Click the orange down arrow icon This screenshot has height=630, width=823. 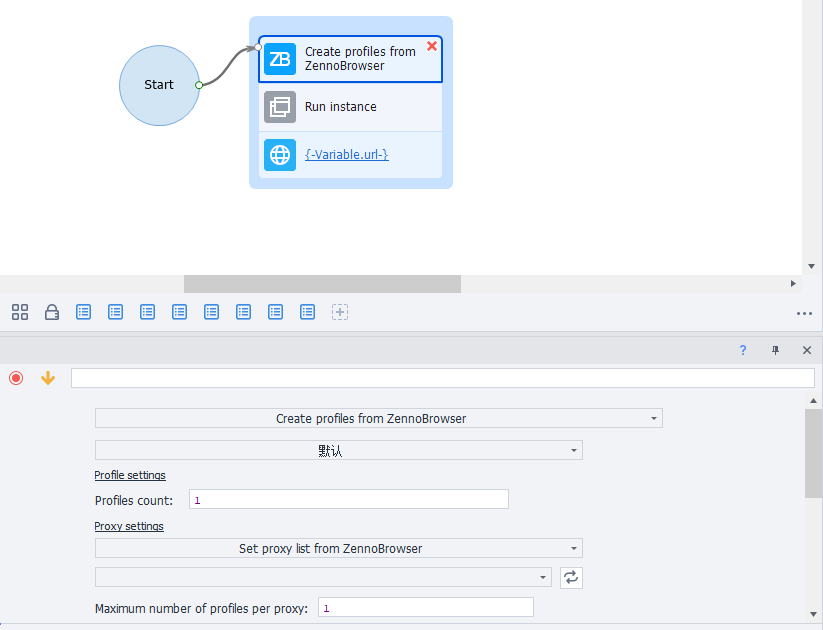coord(48,378)
